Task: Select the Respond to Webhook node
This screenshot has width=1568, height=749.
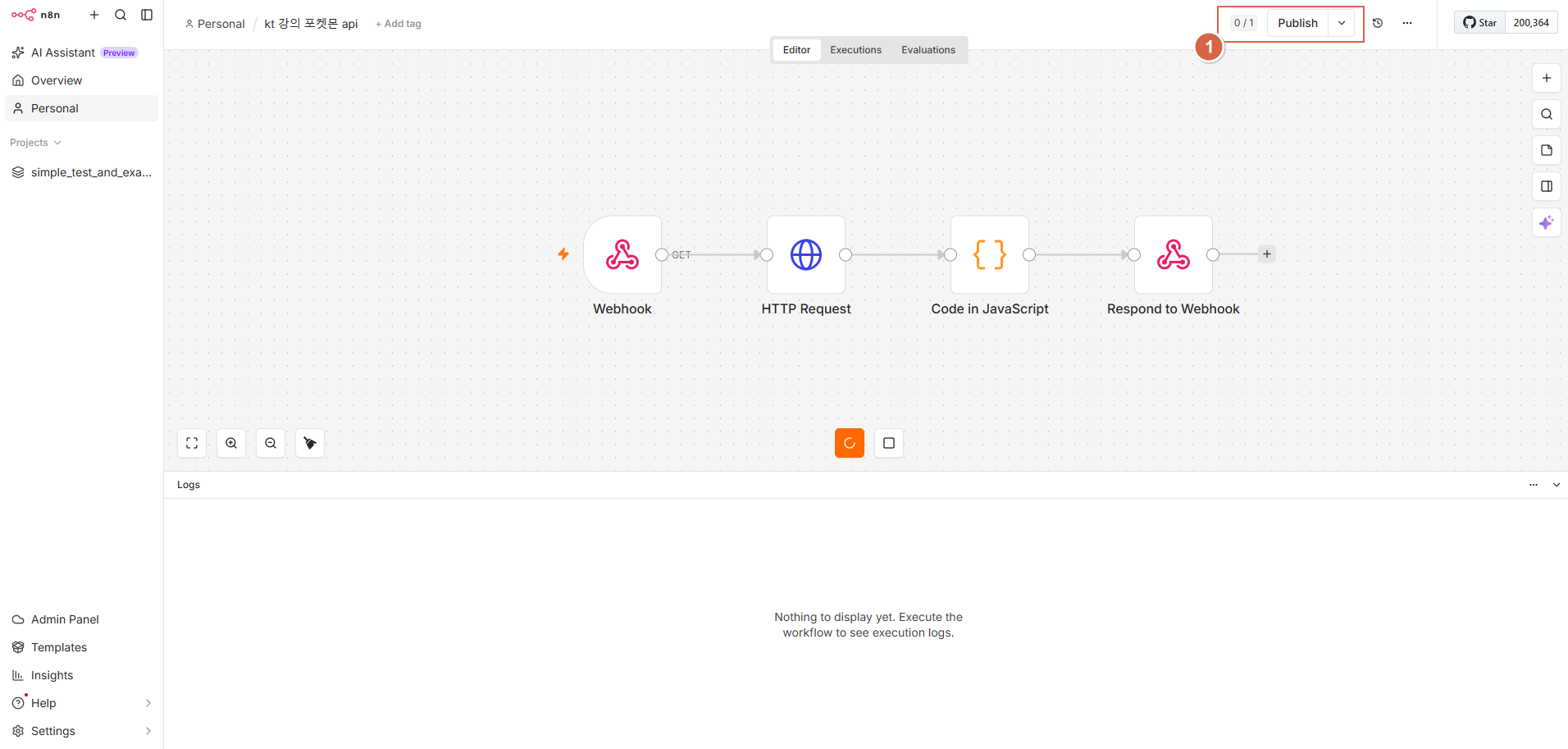Action: (1174, 254)
